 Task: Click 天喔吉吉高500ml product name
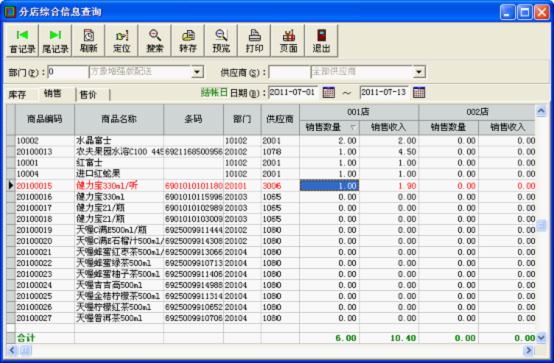point(109,285)
